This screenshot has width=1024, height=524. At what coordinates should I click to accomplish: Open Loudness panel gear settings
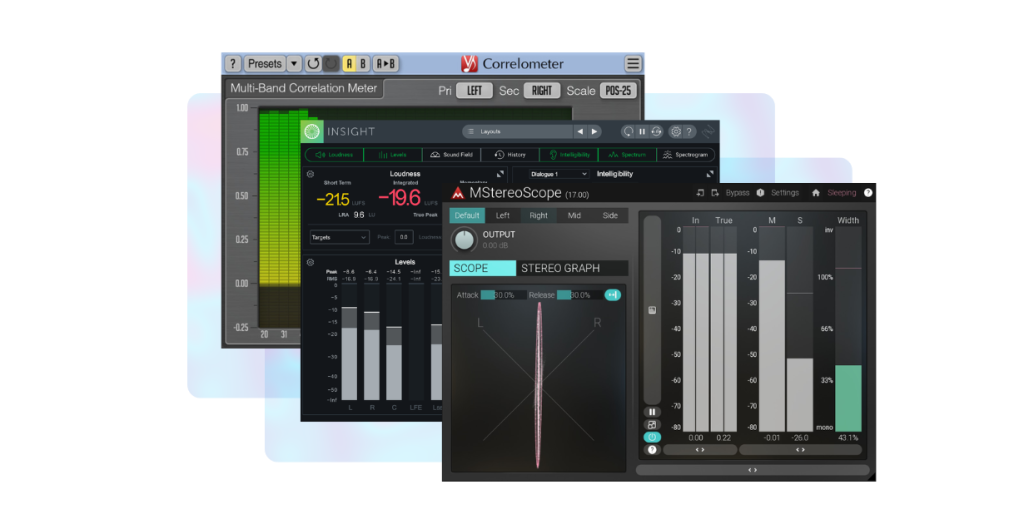click(310, 174)
